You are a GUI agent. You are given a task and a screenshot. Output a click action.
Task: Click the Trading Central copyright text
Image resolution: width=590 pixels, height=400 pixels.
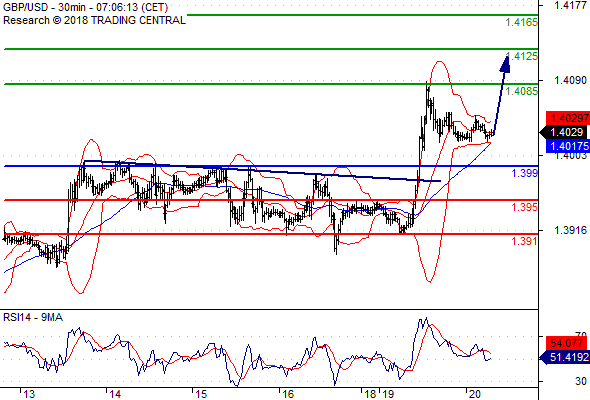pos(94,20)
